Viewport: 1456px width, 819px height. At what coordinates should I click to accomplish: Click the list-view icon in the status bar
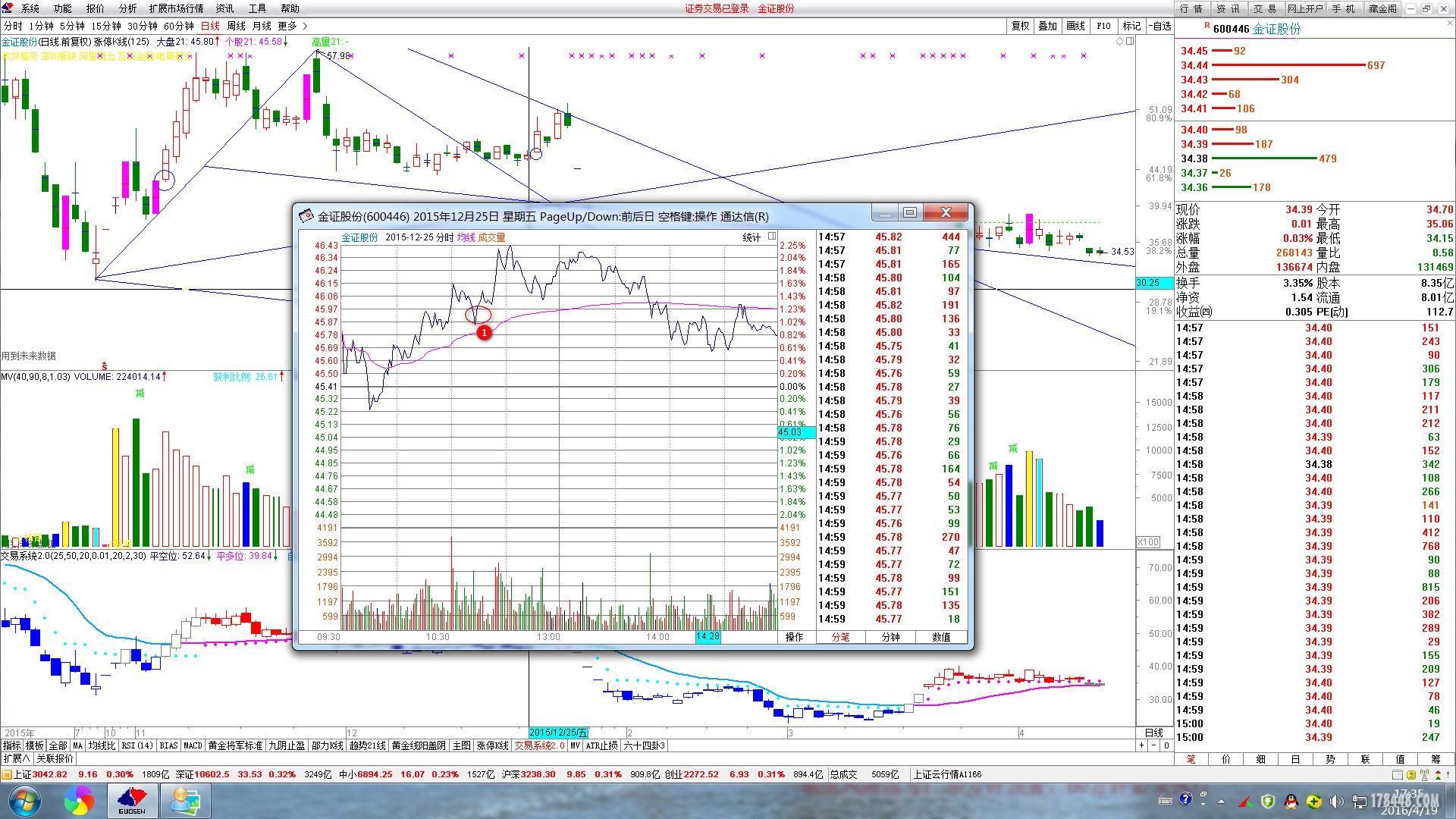coord(1398,775)
